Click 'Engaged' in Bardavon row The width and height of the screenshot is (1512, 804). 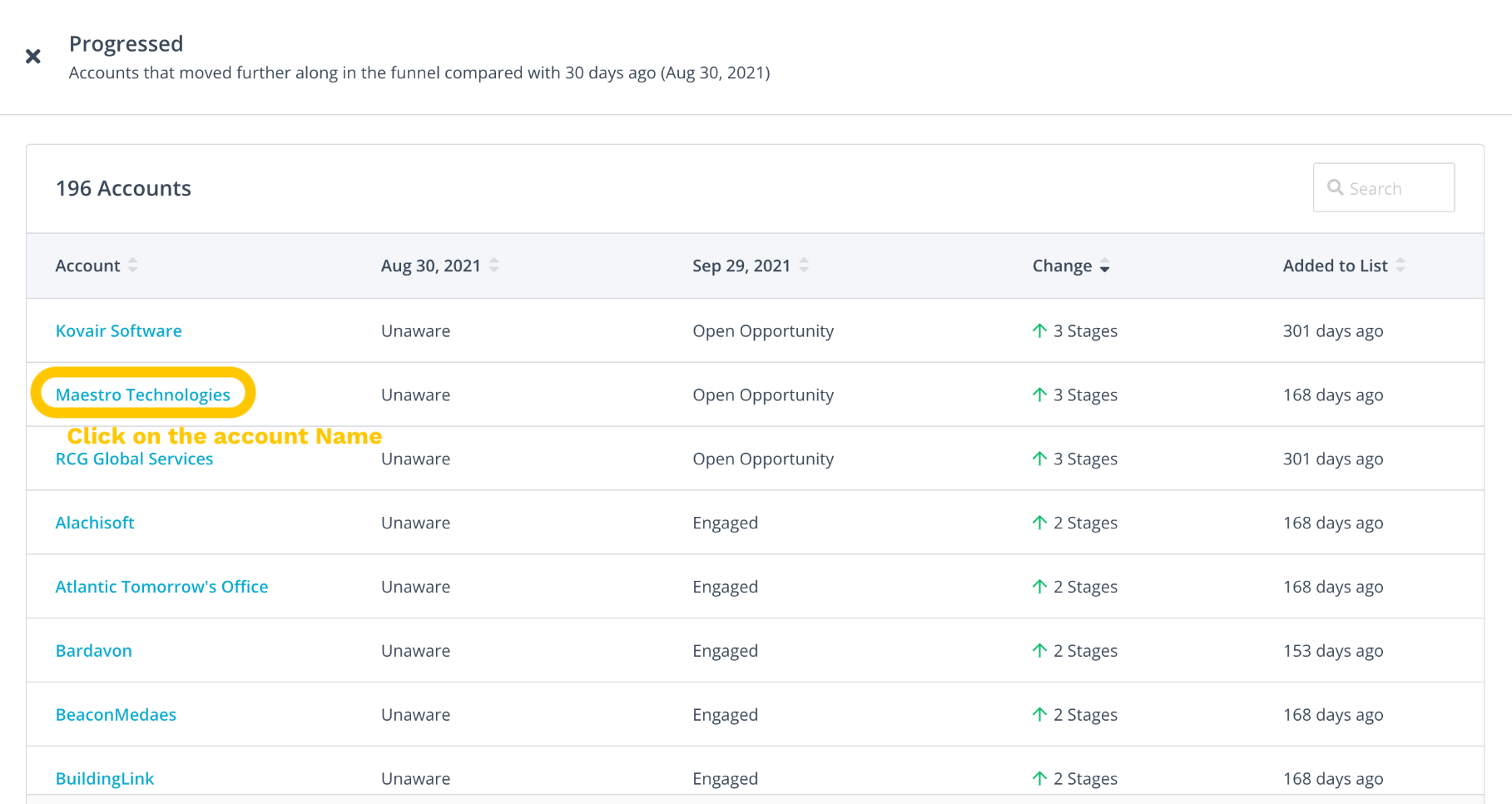click(725, 651)
